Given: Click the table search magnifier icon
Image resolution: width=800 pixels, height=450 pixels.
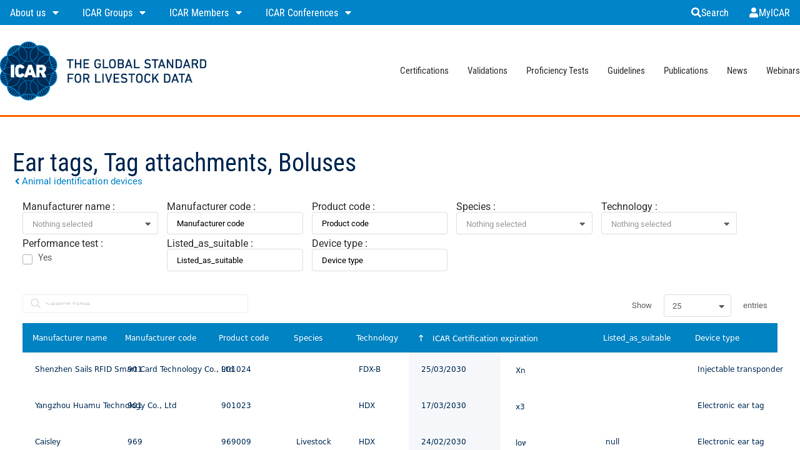Looking at the screenshot, I should 35,304.
